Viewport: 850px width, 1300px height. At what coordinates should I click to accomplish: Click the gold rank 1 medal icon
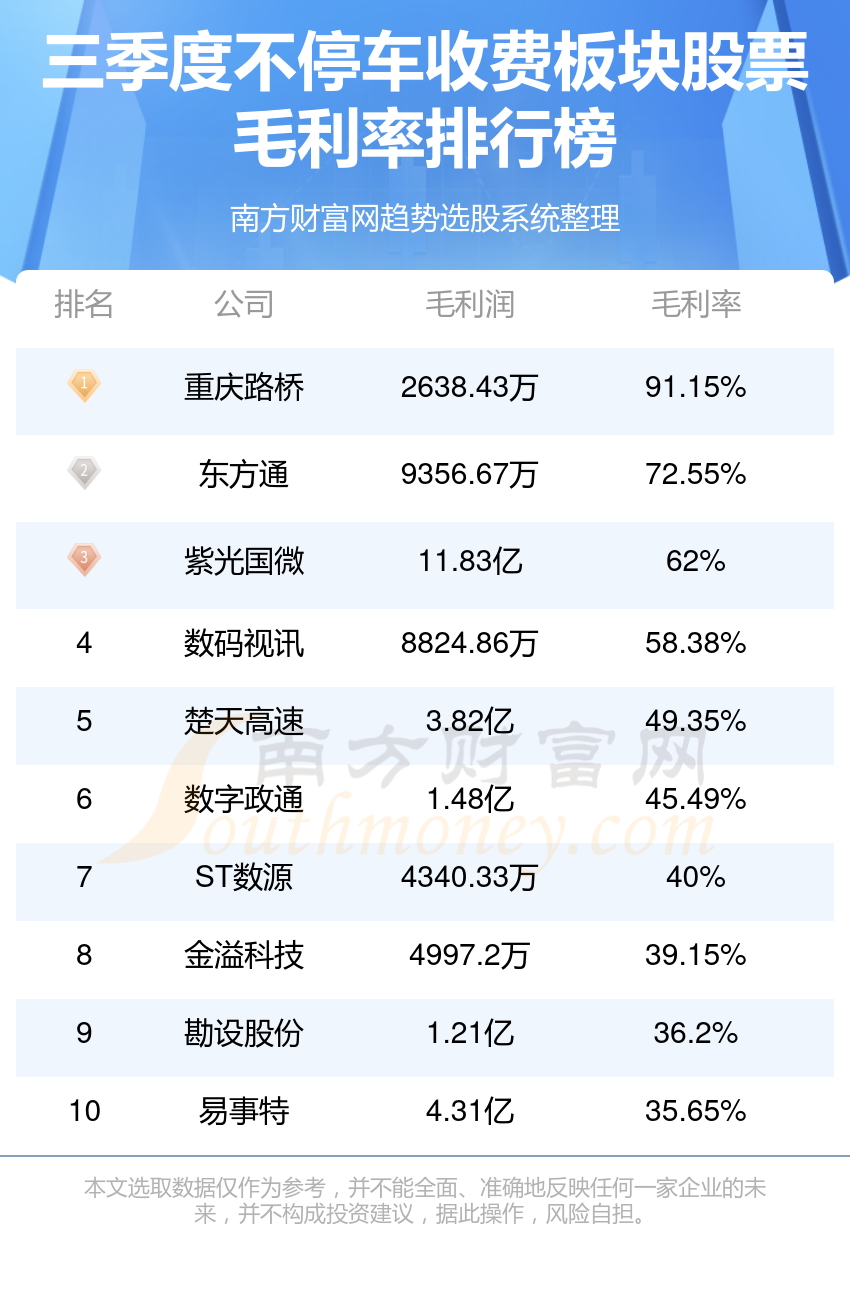pos(84,386)
